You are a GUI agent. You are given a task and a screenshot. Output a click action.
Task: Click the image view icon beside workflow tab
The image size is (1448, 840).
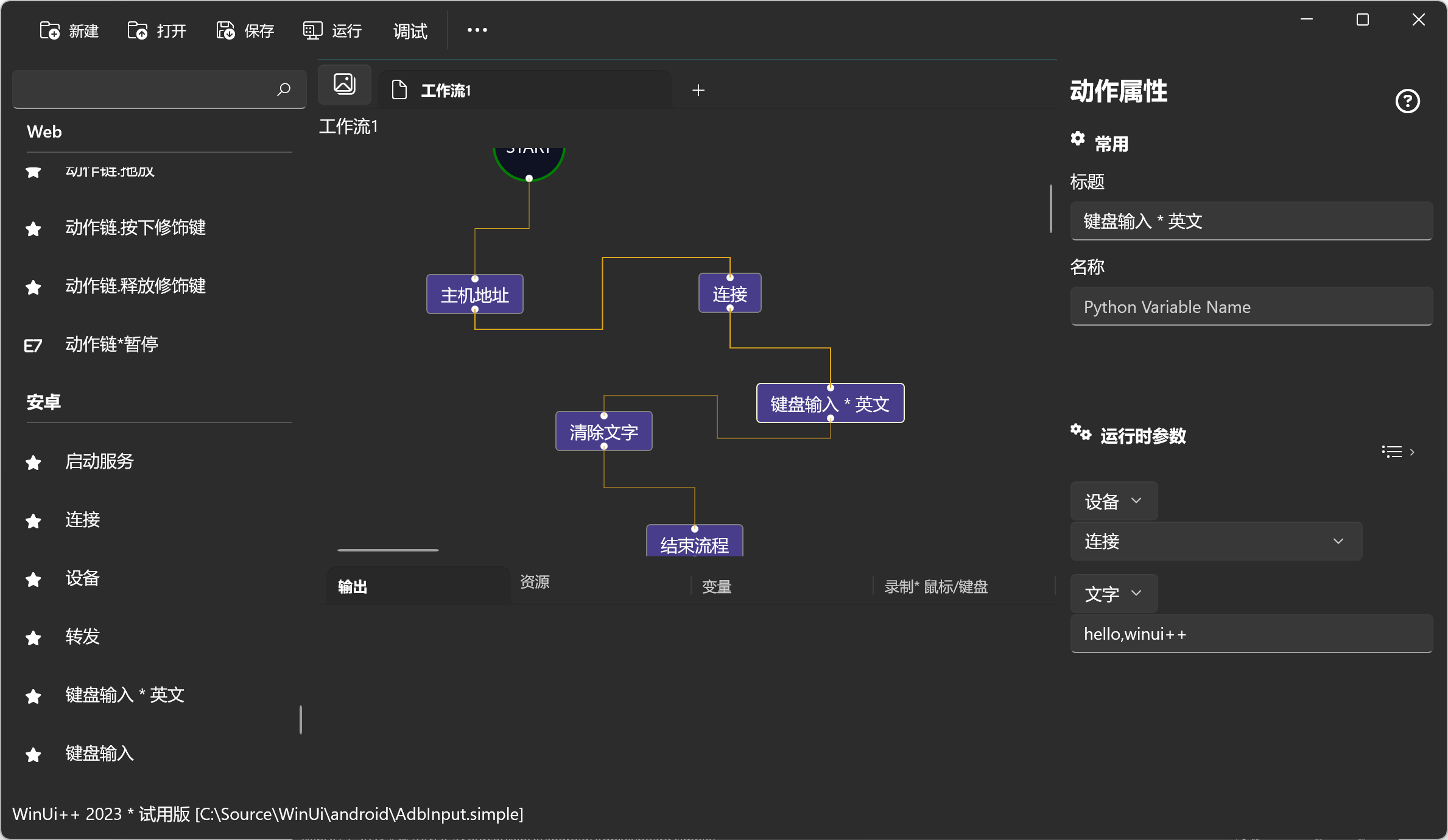click(x=345, y=85)
